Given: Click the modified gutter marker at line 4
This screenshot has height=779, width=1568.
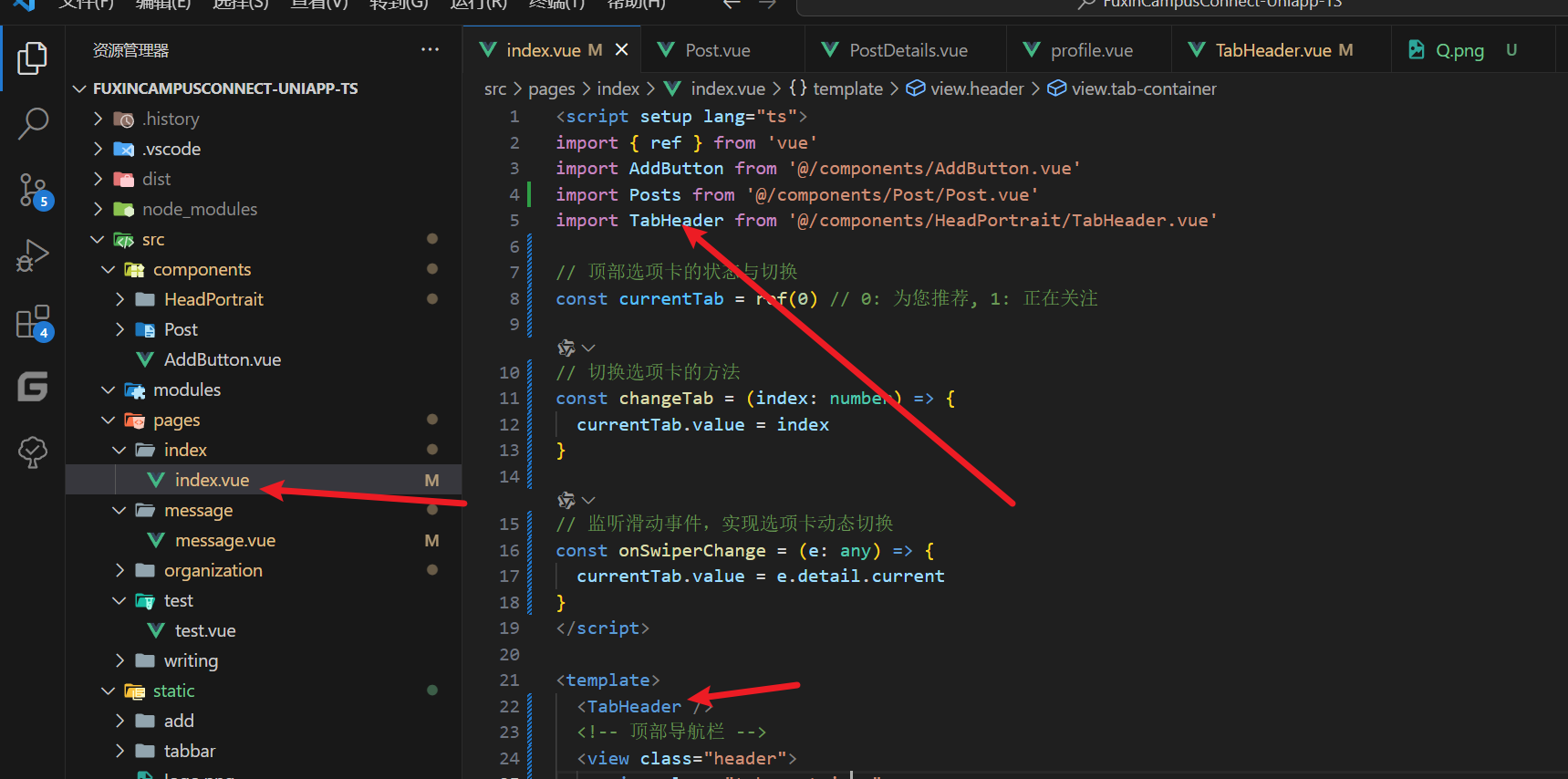Looking at the screenshot, I should (530, 194).
